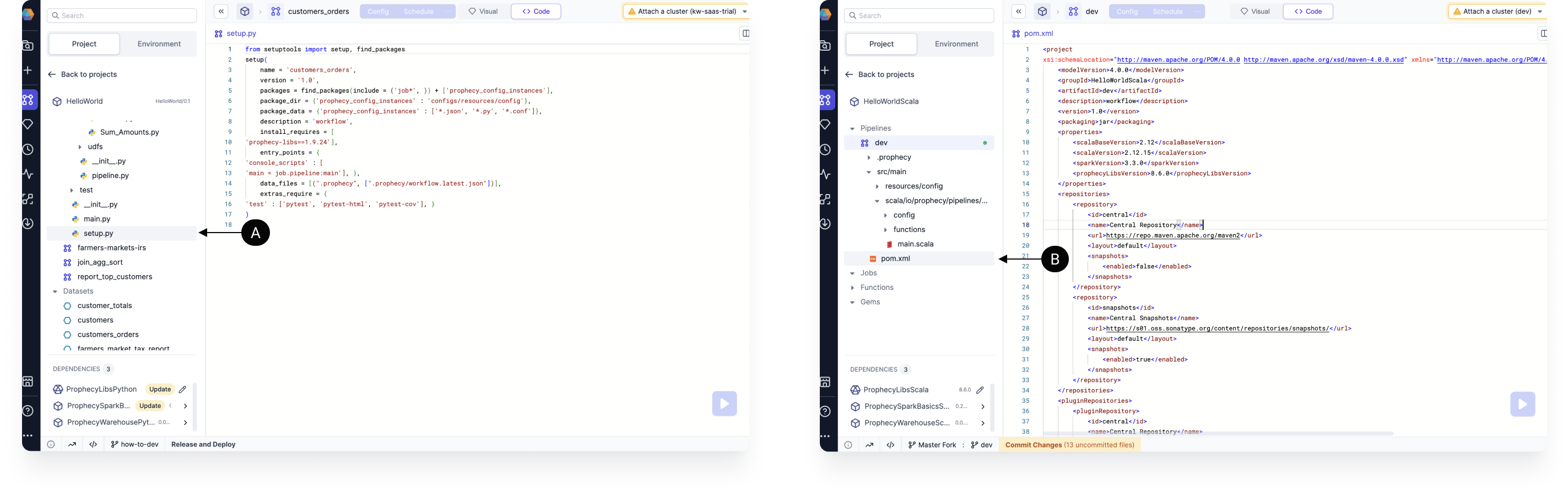Click Update badge for ProphecyLibsPython
Screen dimensions: 1568x496
click(x=160, y=390)
